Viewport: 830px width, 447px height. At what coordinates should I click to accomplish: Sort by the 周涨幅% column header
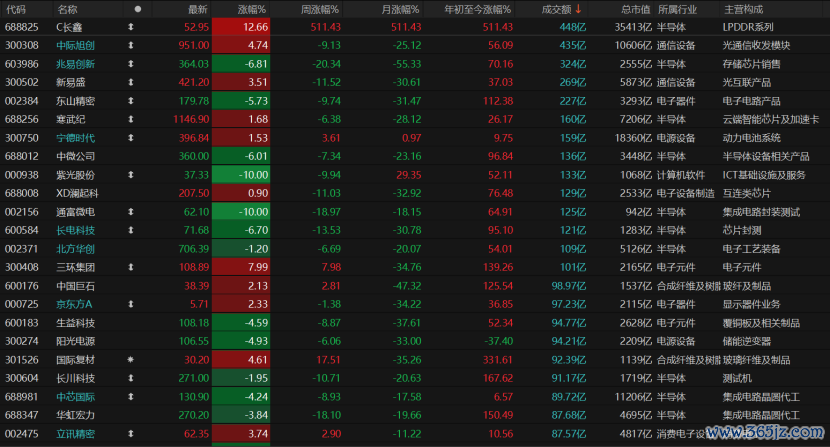point(319,10)
